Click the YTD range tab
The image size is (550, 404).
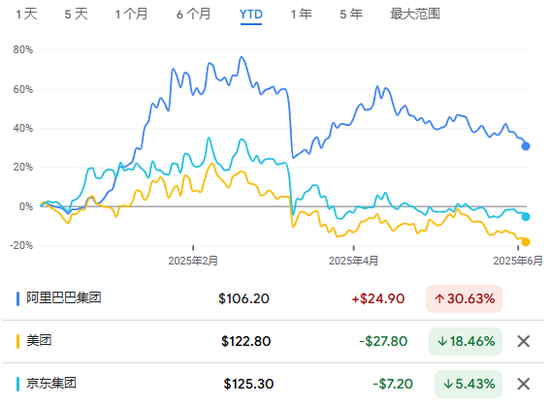(251, 14)
